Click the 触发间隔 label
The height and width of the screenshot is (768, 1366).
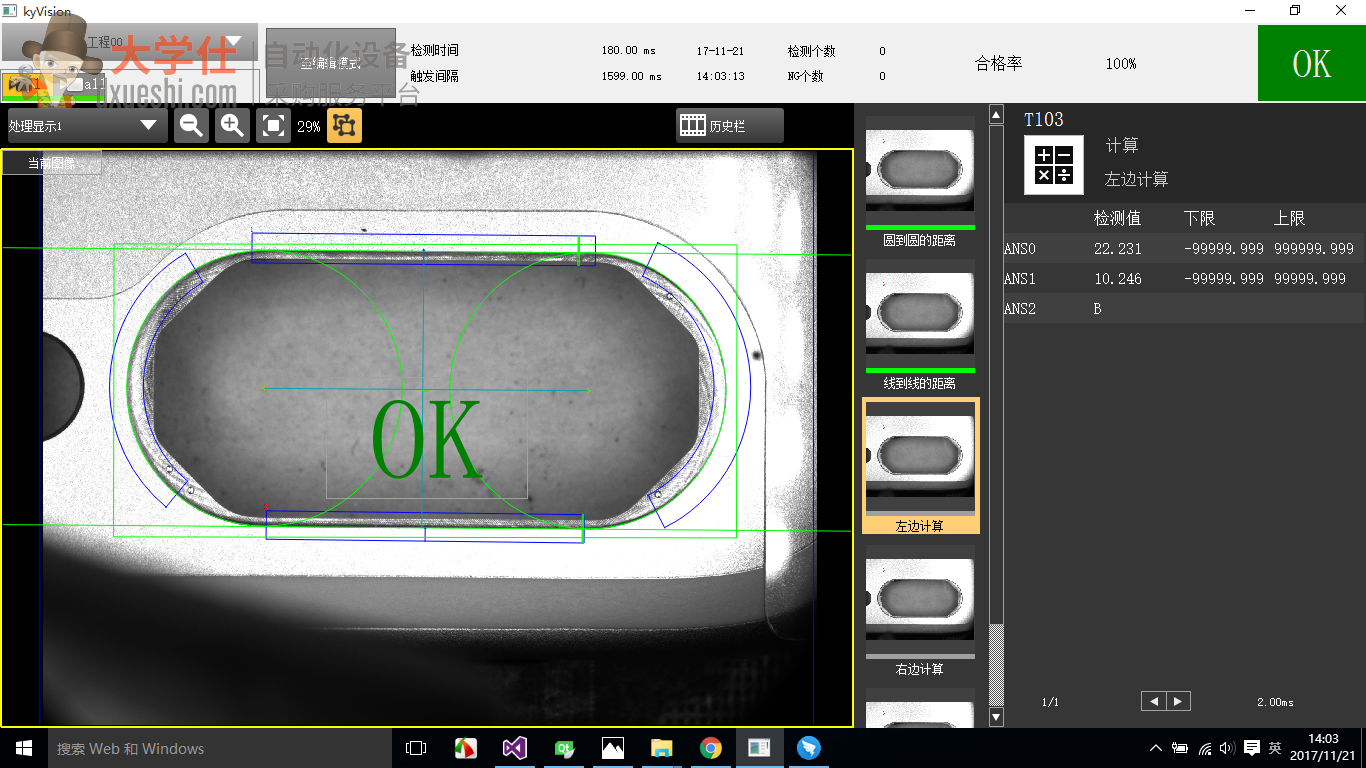[435, 76]
